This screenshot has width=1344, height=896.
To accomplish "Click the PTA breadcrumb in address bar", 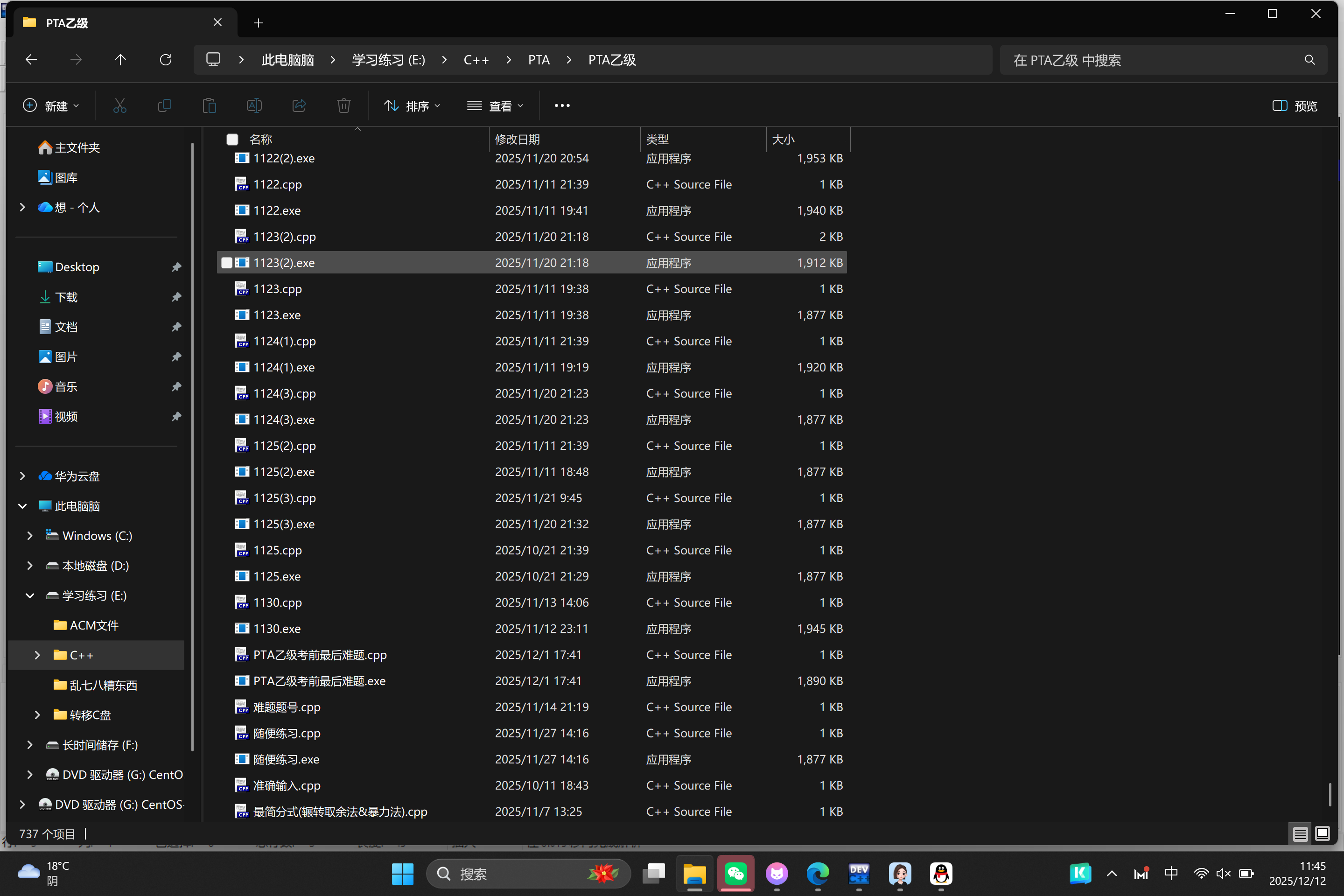I will 538,60.
